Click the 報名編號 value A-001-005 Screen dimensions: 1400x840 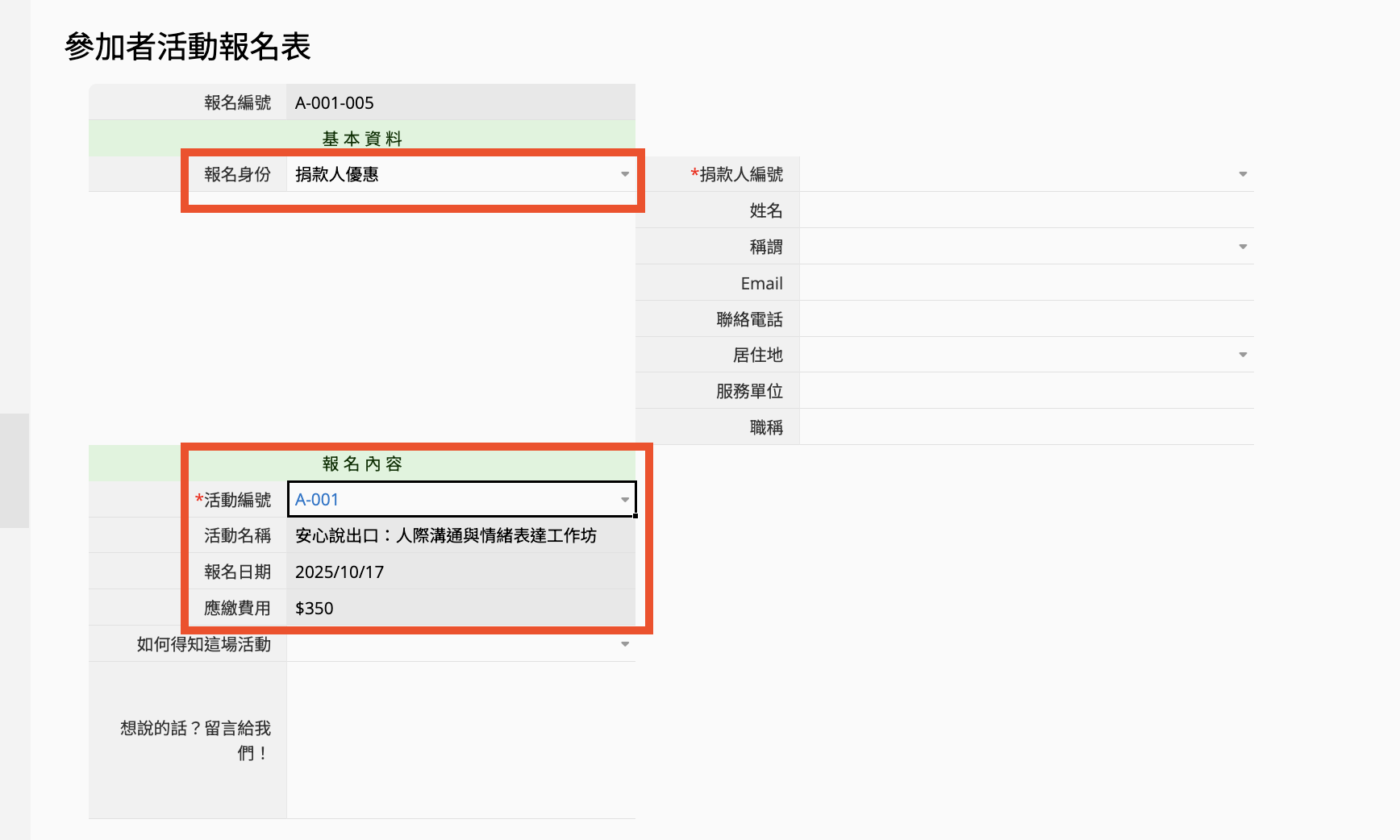pyautogui.click(x=460, y=102)
